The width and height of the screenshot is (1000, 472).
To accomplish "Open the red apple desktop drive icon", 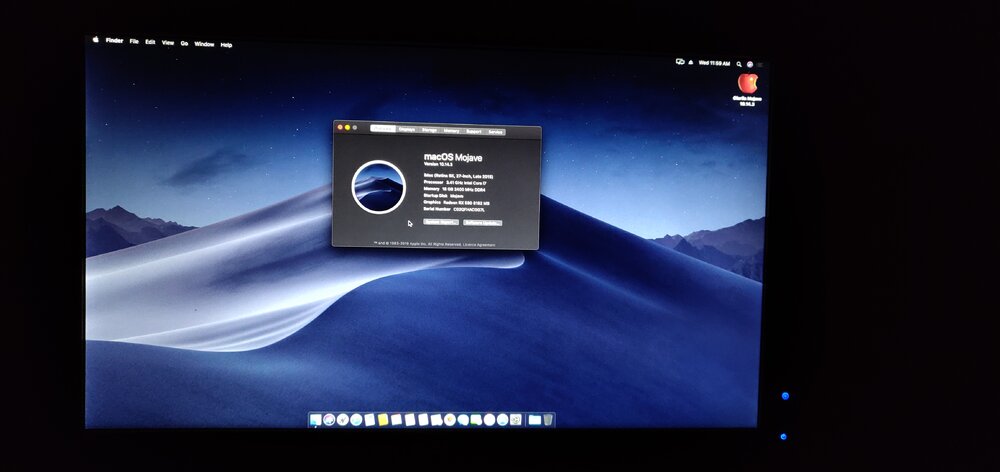I will (x=747, y=84).
